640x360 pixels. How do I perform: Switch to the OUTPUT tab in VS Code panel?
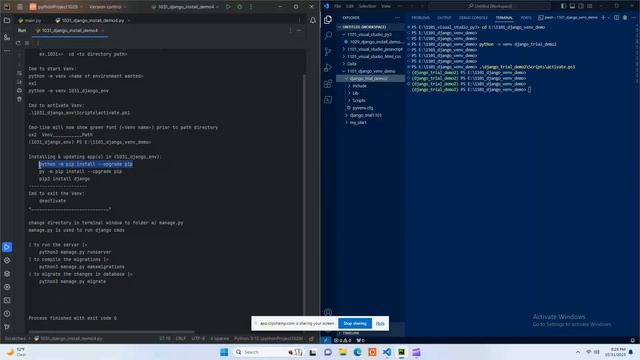(x=444, y=18)
